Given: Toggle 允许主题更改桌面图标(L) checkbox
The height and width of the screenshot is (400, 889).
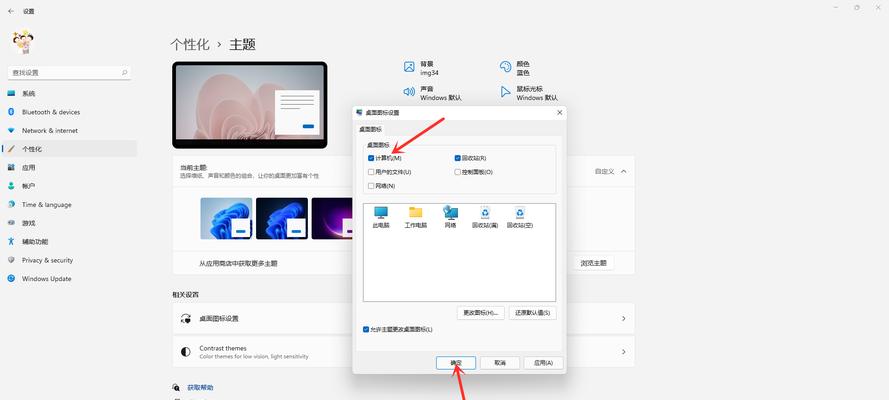Looking at the screenshot, I should (366, 329).
